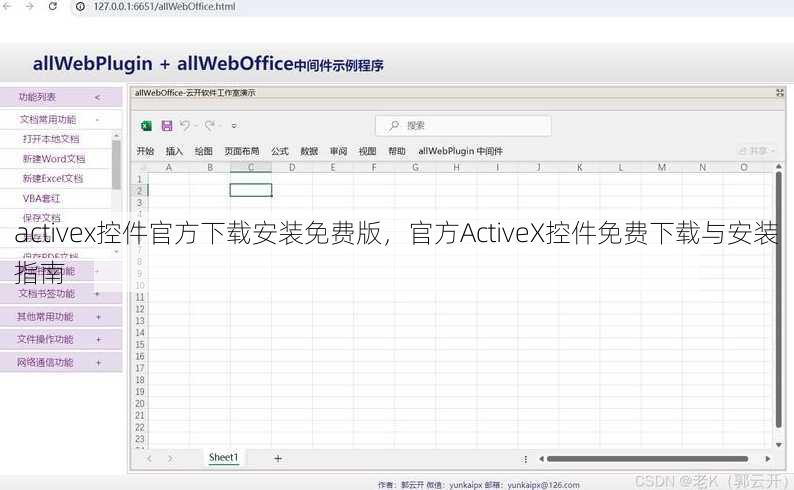The width and height of the screenshot is (794, 490).
Task: Click the Select All corner of the sheet
Action: pyautogui.click(x=140, y=167)
